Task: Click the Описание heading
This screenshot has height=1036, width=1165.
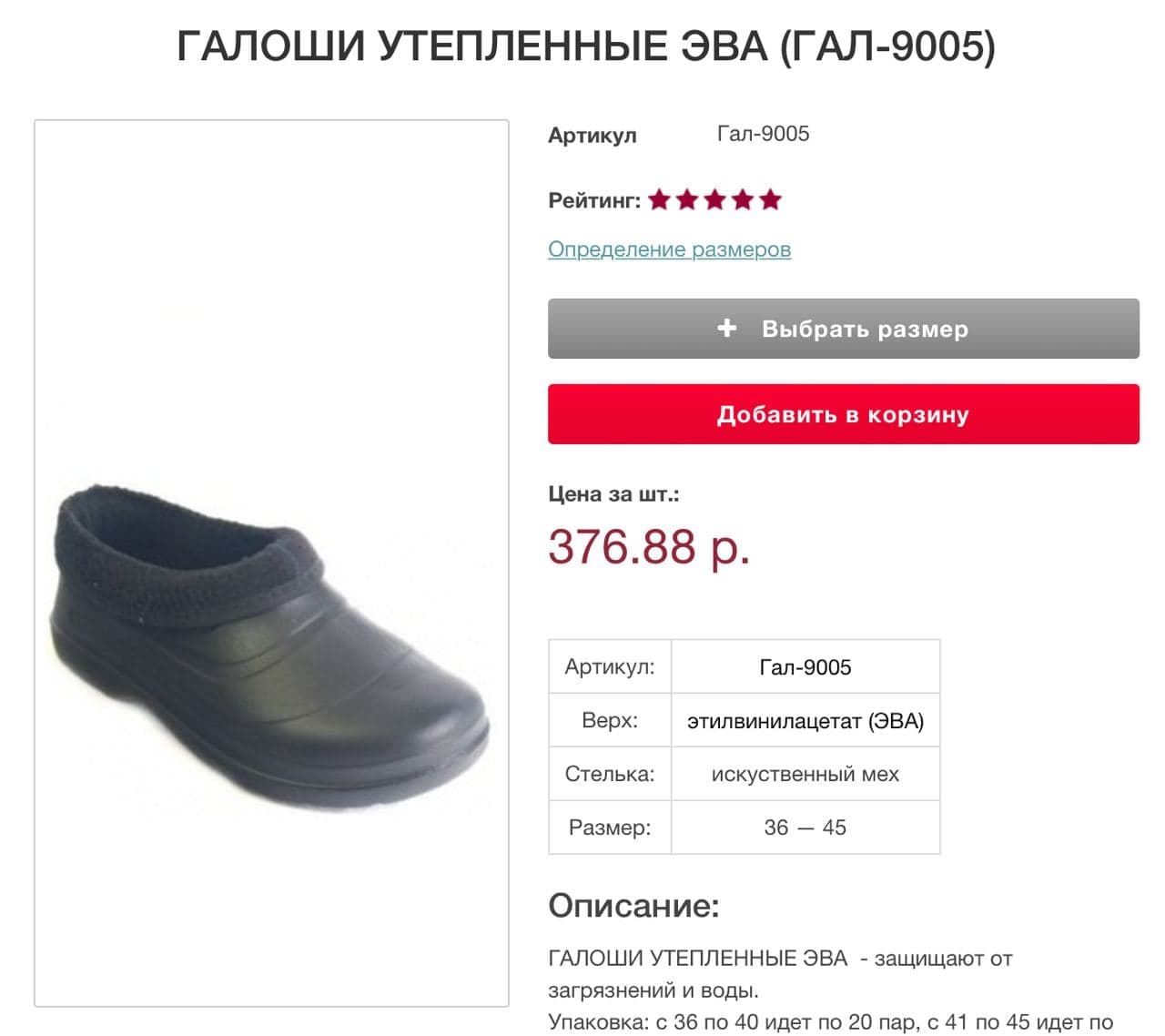Action: tap(633, 906)
